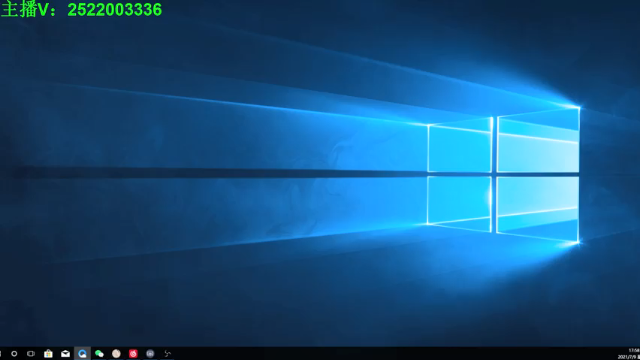Image resolution: width=640 pixels, height=360 pixels.
Task: Click the system clock time display
Action: pos(634,350)
